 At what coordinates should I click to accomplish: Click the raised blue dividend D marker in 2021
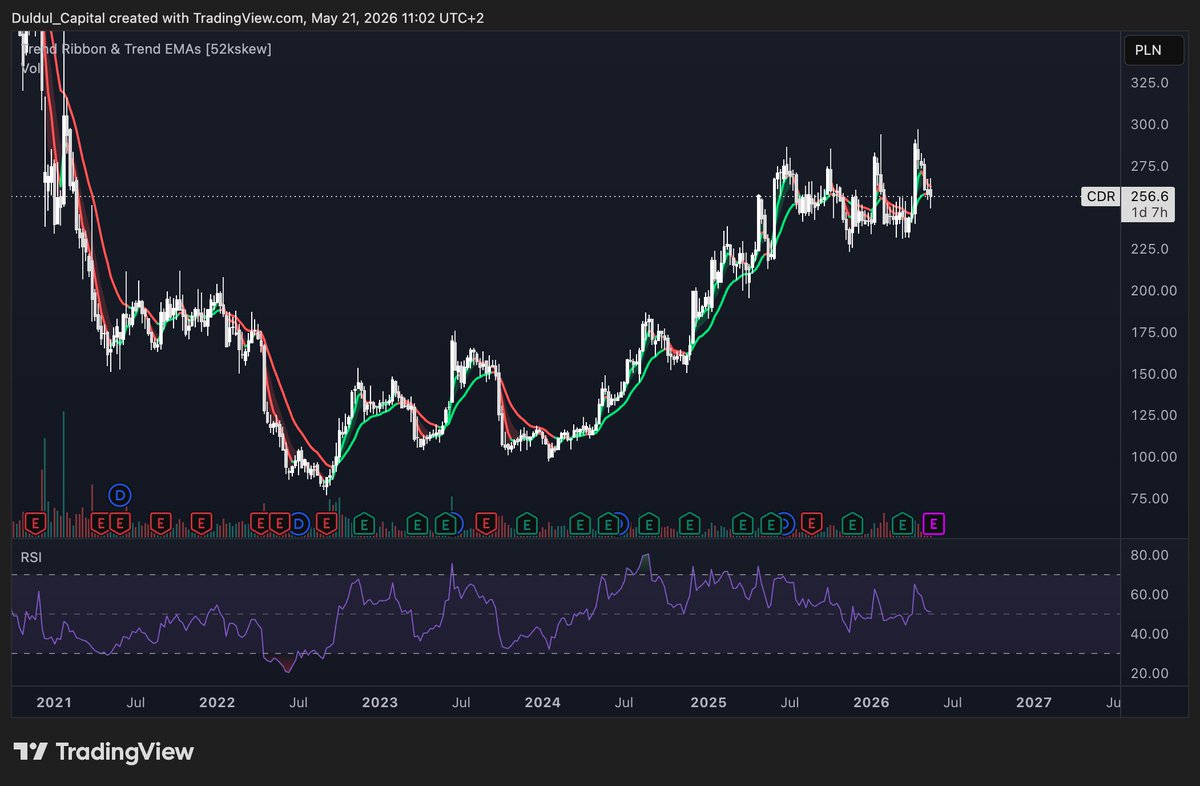coord(121,494)
